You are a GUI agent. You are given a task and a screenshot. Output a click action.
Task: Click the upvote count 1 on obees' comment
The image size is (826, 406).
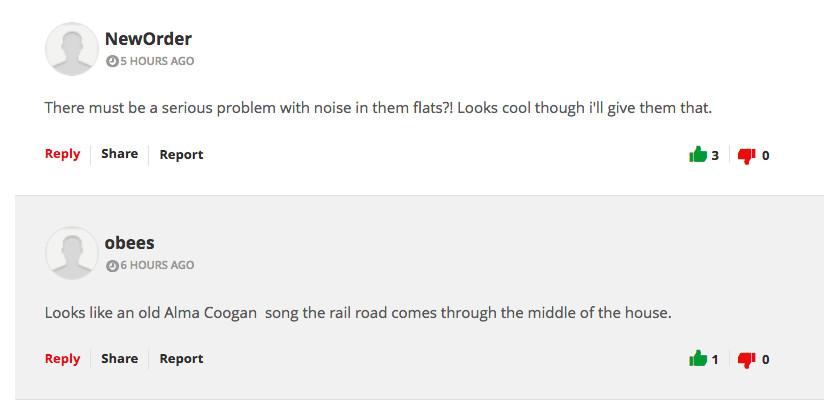[x=715, y=360]
